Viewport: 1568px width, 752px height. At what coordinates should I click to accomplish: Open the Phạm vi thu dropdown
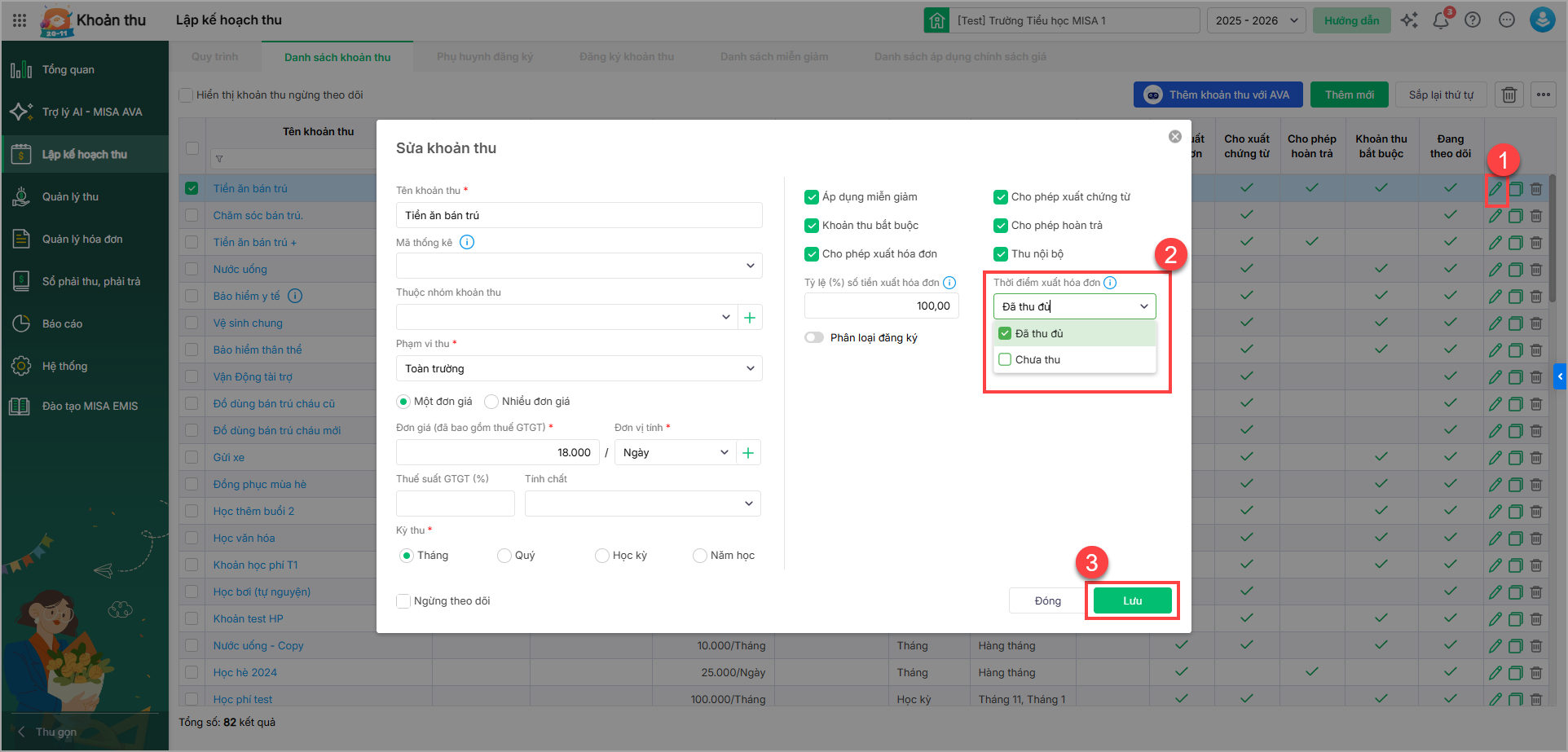(579, 368)
